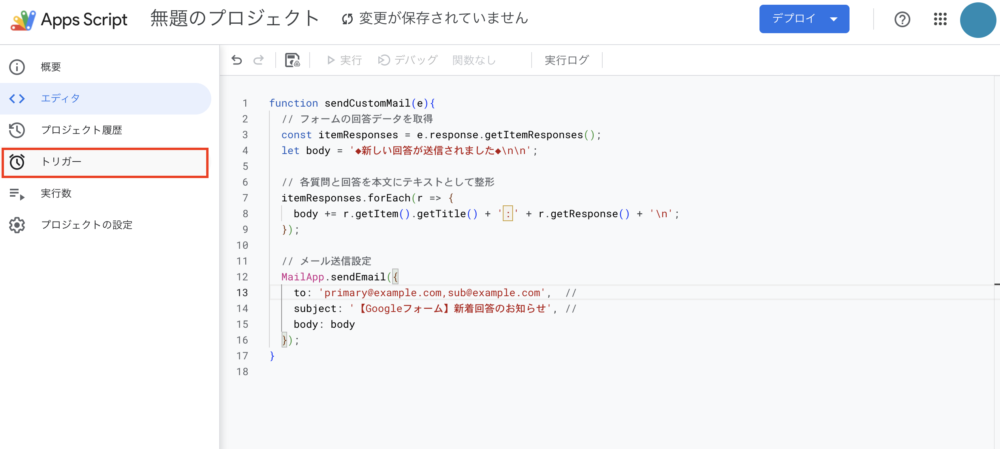Open 実行数 in the sidebar menu
1000x449 pixels.
pyautogui.click(x=56, y=193)
